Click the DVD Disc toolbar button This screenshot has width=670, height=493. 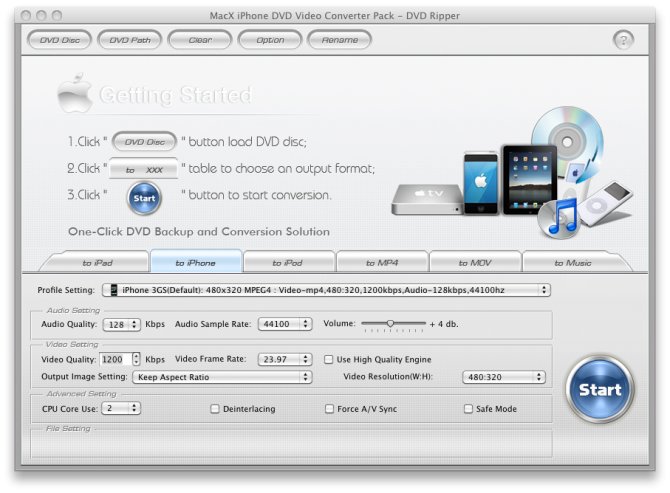[x=59, y=40]
